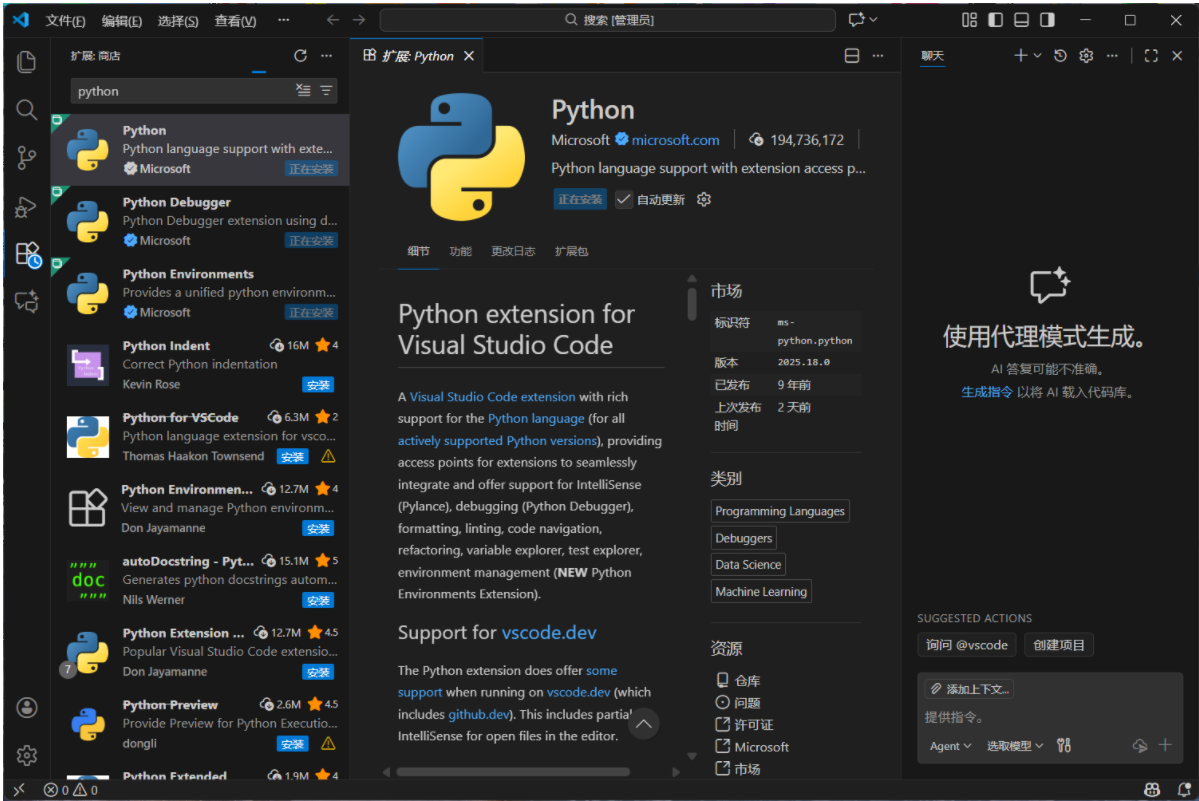
Task: Open the 选择 menu
Action: tap(177, 21)
